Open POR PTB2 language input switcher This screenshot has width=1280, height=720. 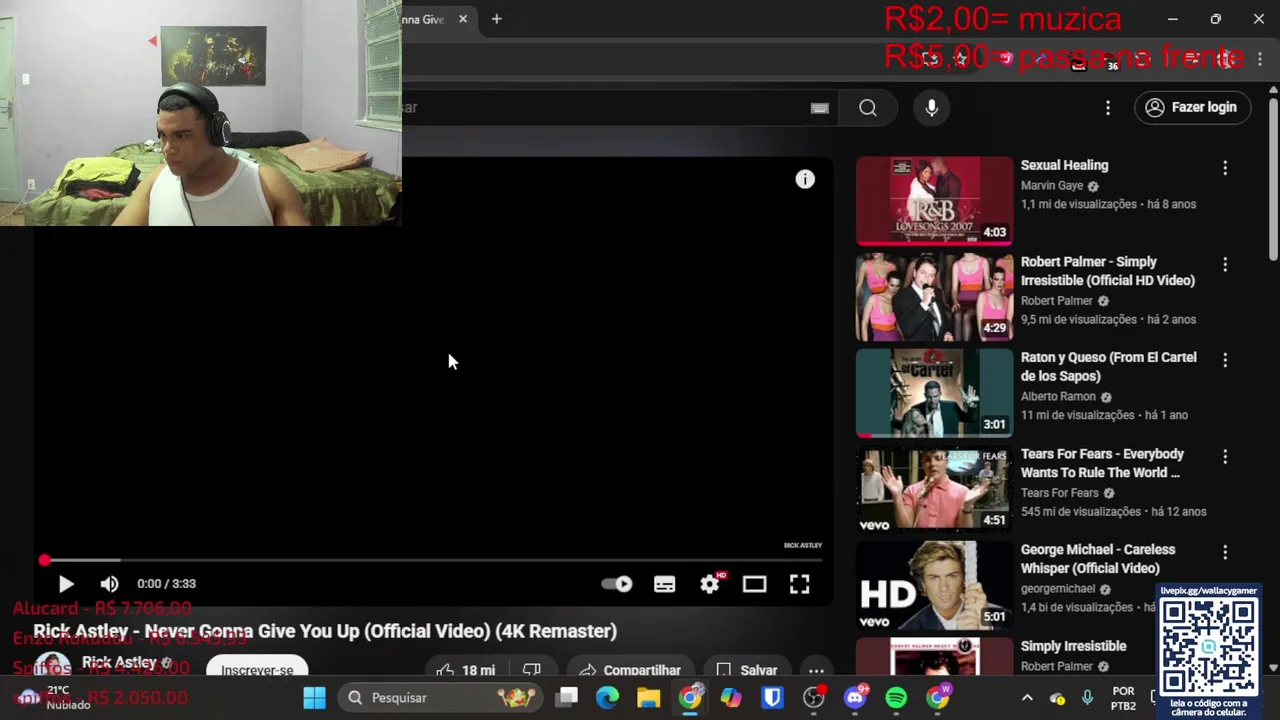[1124, 698]
